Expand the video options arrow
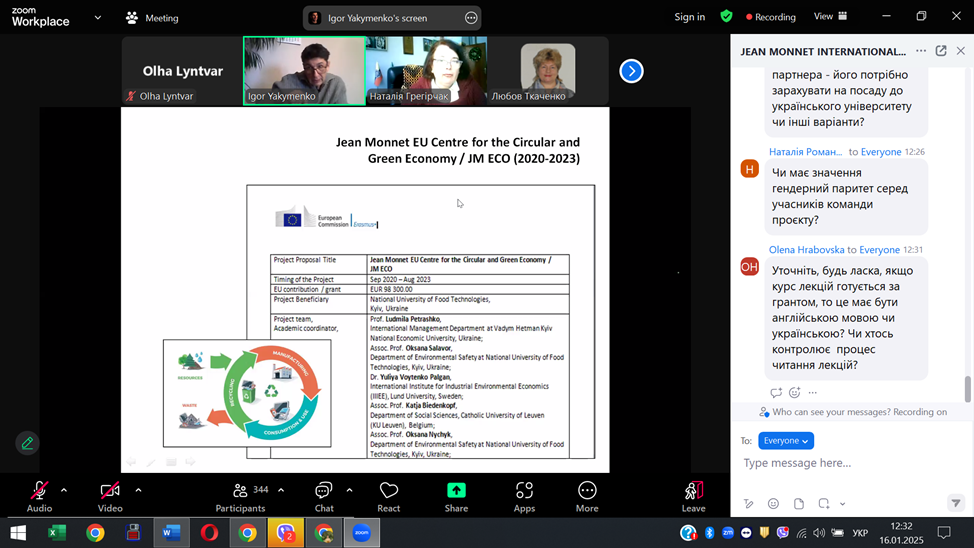 pos(138,490)
